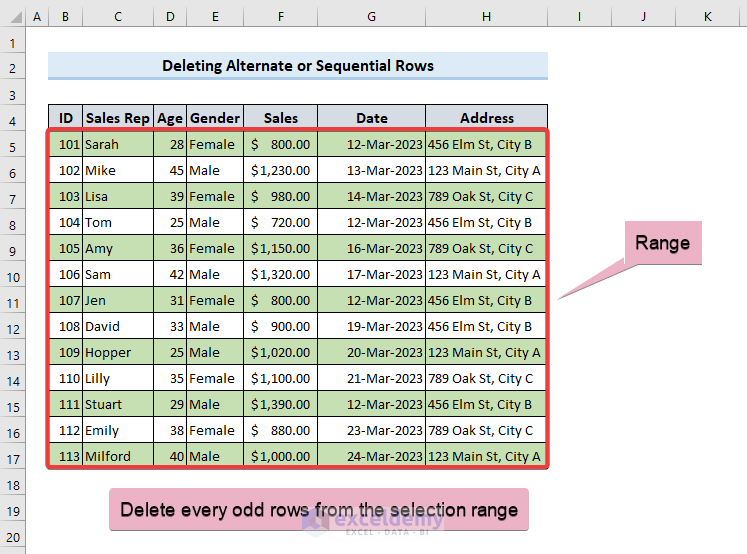747x554 pixels.
Task: Click the 'Lilly' cell
Action: pyautogui.click(x=118, y=378)
